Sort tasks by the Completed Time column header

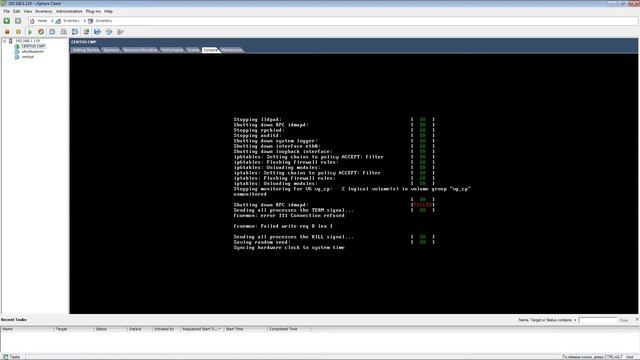pos(289,329)
